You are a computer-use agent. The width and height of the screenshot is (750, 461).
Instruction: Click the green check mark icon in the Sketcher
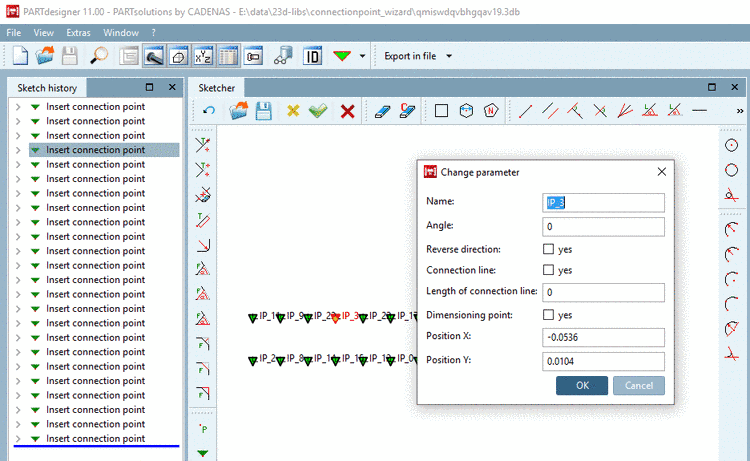pyautogui.click(x=318, y=111)
